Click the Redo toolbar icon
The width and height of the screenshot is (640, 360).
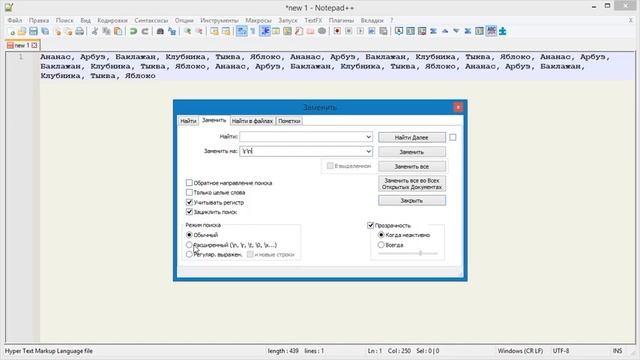pyautogui.click(x=145, y=31)
